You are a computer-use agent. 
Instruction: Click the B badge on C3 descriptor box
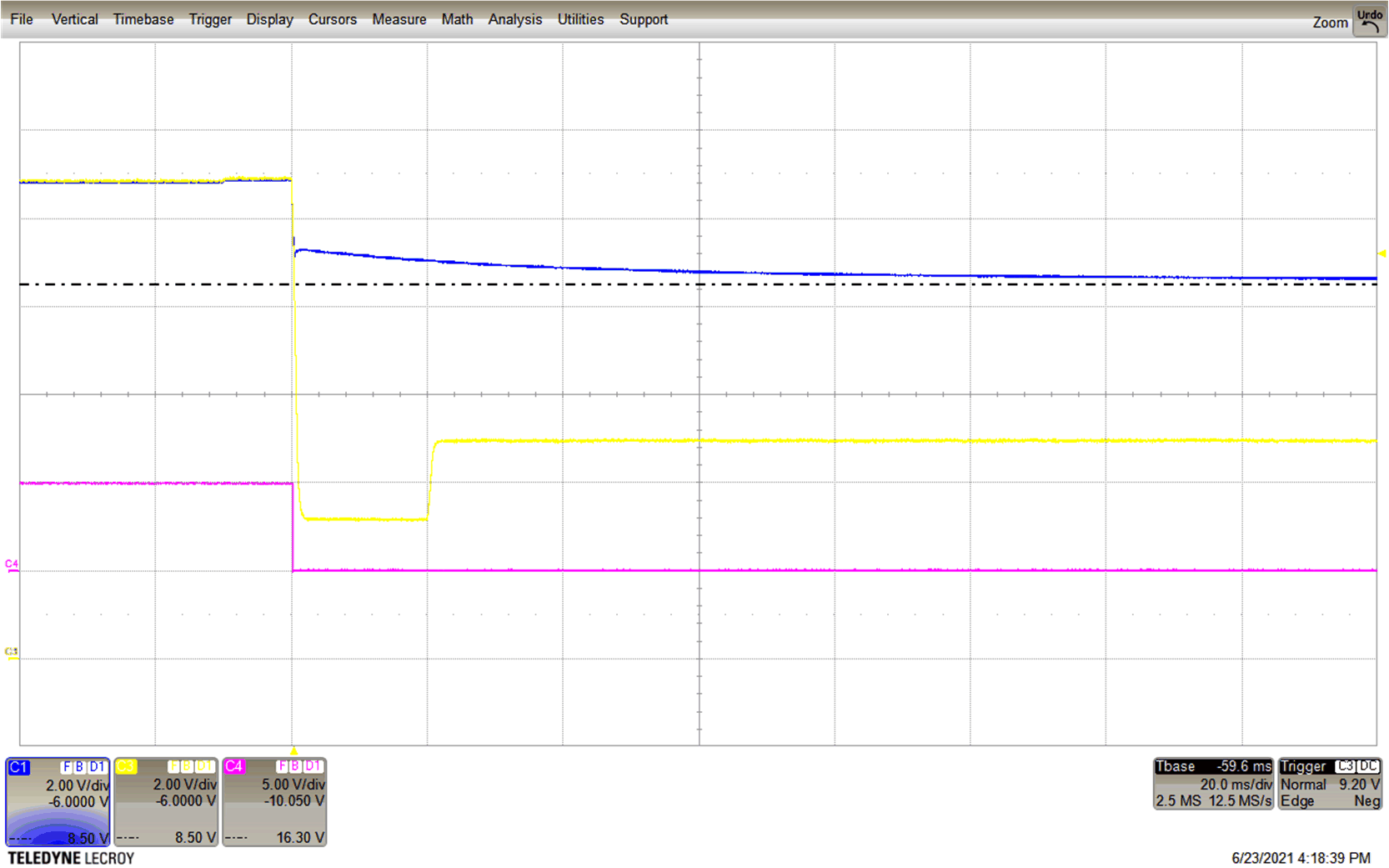[x=187, y=766]
